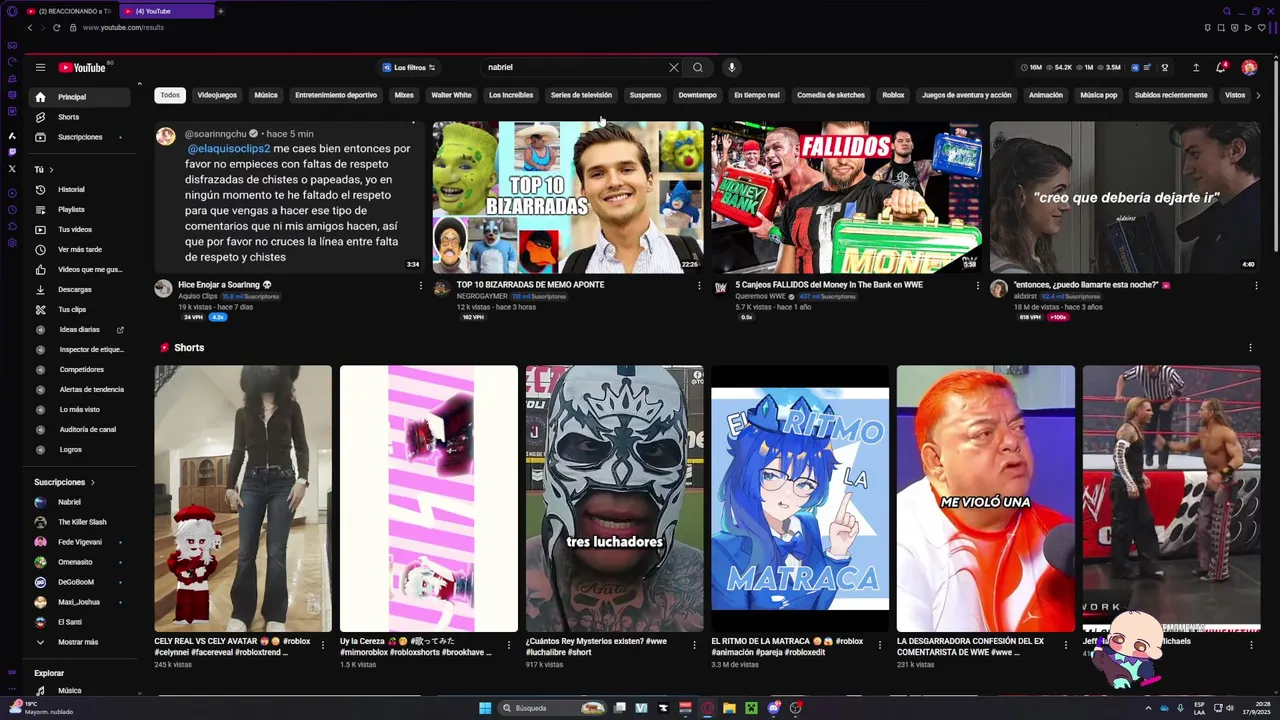
Task: Open options for TOP 10 BIZARRADAS video
Action: [x=699, y=285]
